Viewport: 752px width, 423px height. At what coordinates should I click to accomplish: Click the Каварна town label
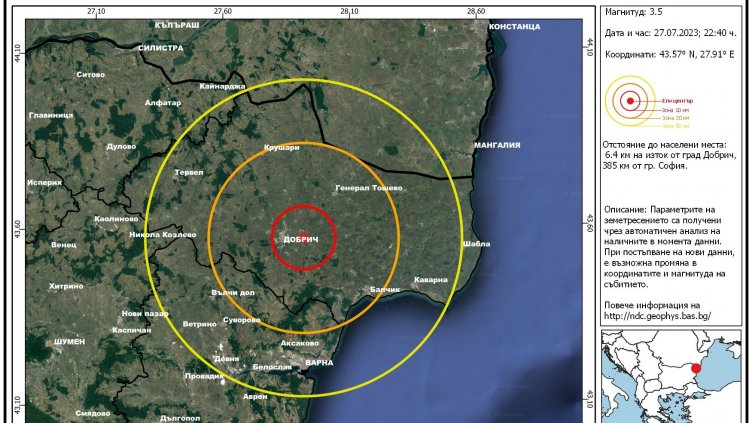pos(432,280)
